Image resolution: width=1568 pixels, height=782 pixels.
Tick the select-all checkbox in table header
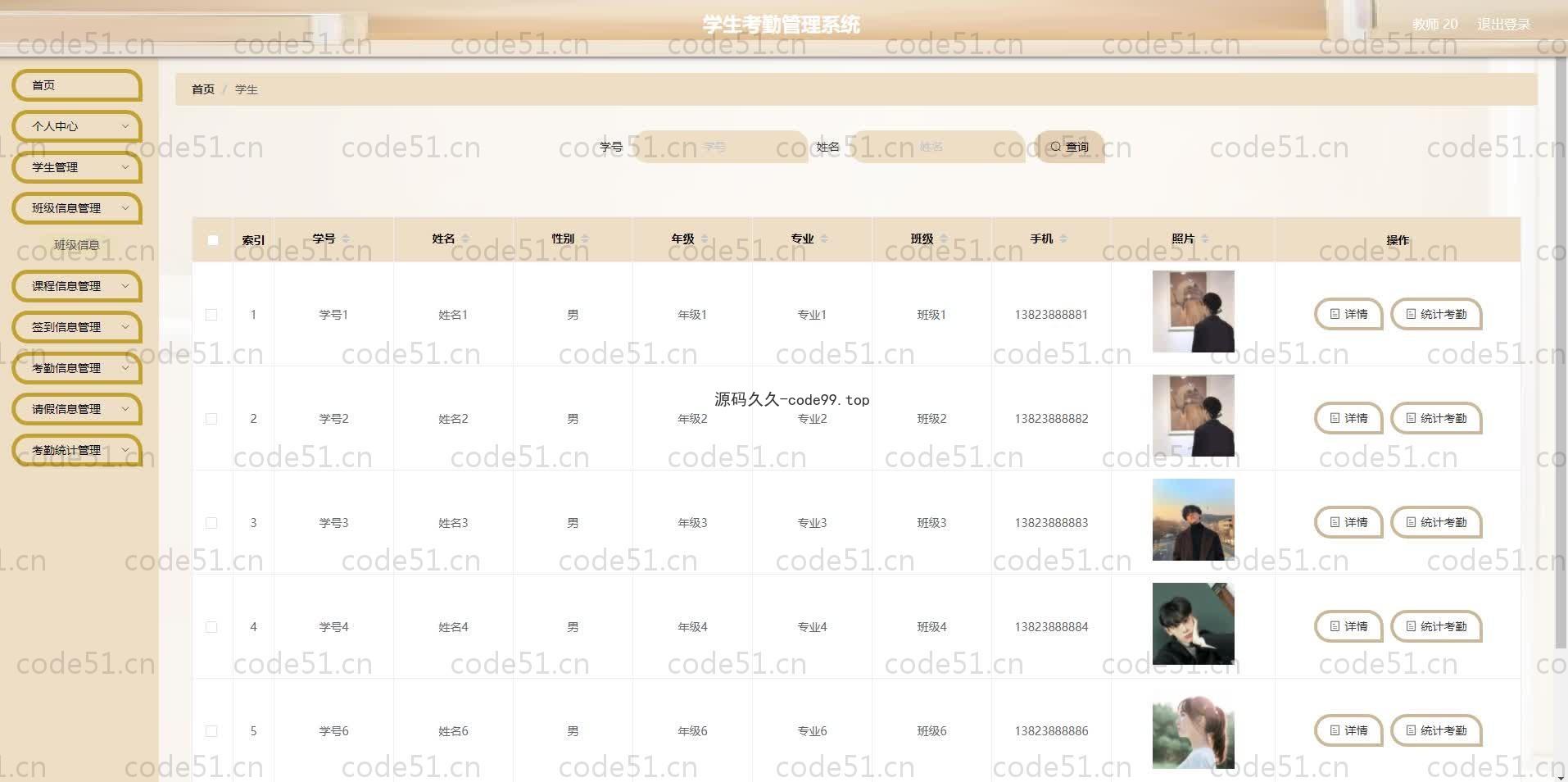coord(213,240)
